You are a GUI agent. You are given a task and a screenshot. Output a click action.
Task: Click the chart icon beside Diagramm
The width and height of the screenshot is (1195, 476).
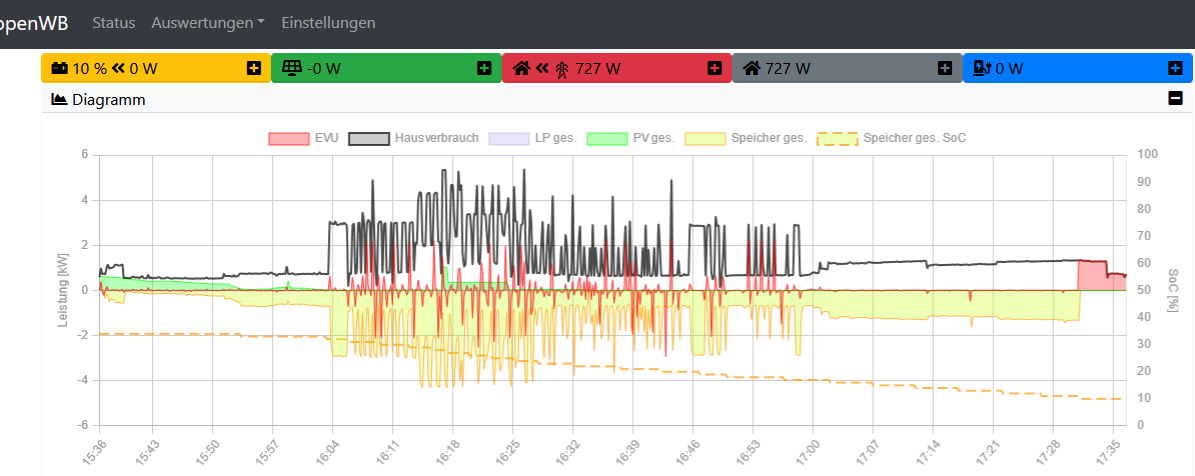click(x=59, y=99)
